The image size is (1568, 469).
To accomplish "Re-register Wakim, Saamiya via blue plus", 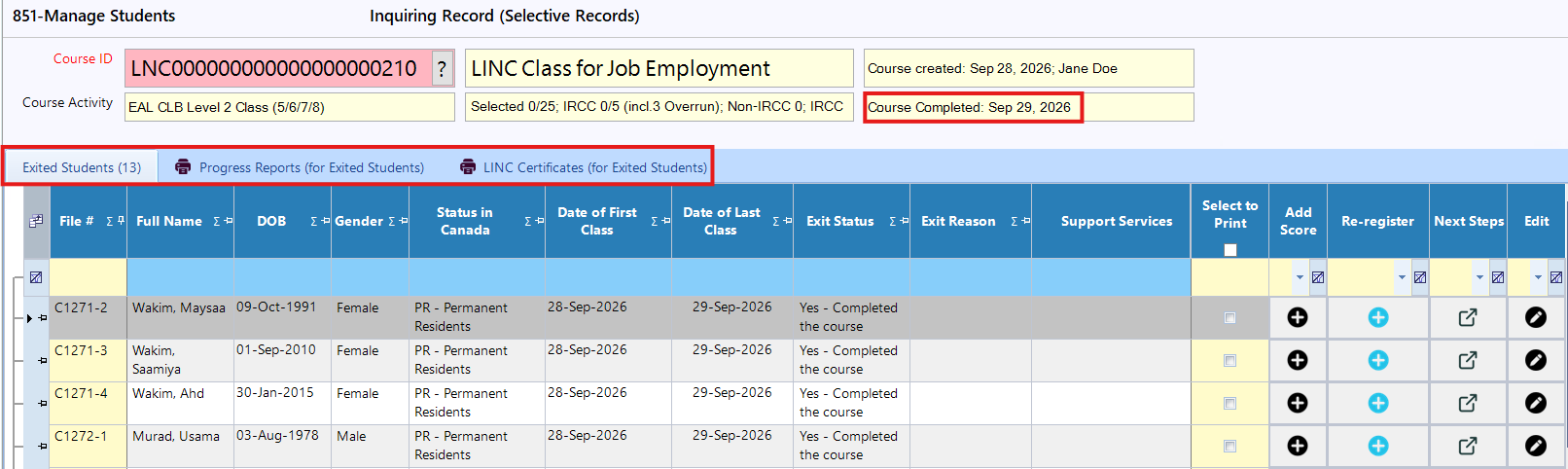I will pyautogui.click(x=1378, y=360).
